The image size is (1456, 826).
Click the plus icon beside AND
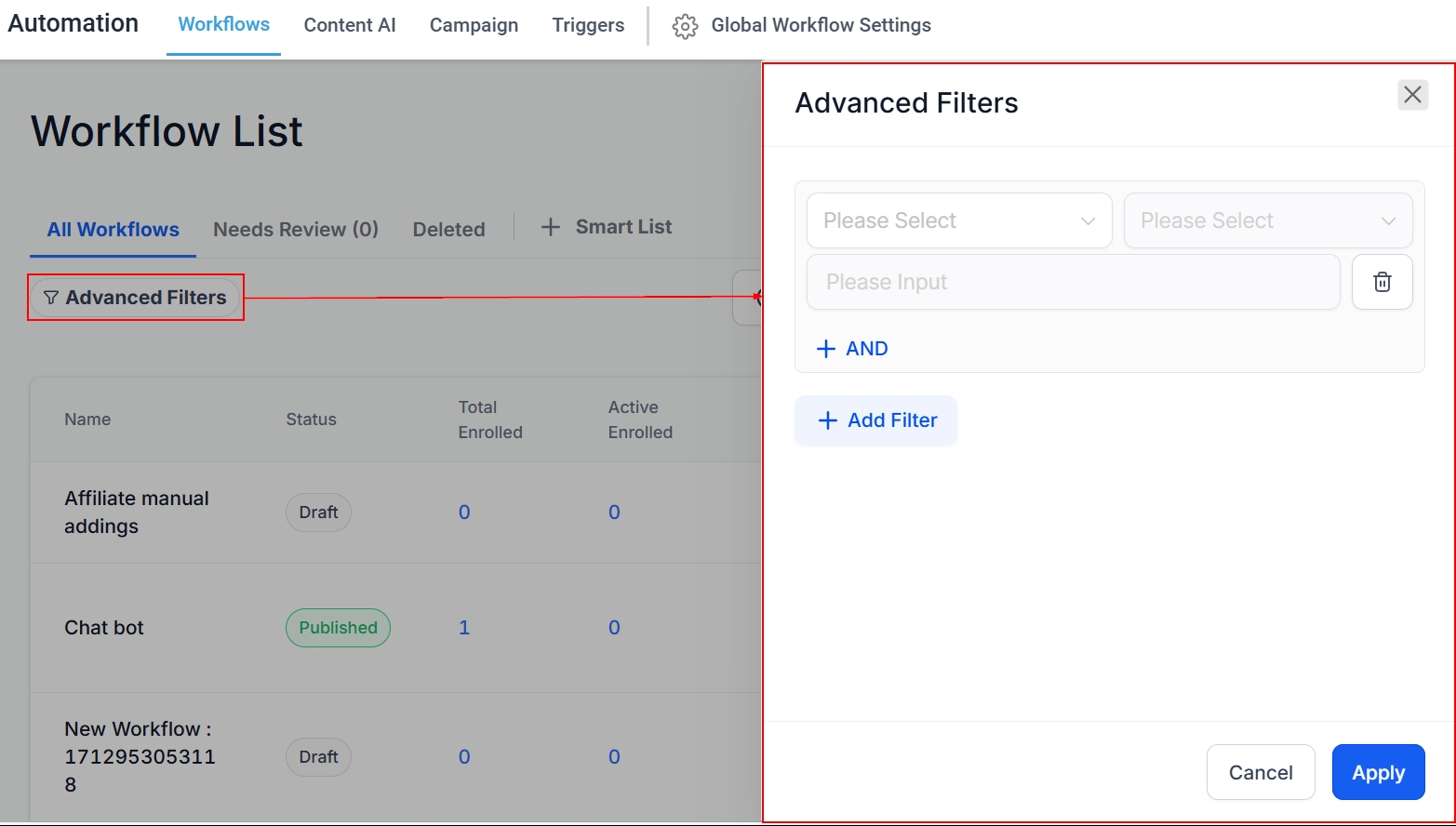pyautogui.click(x=825, y=349)
